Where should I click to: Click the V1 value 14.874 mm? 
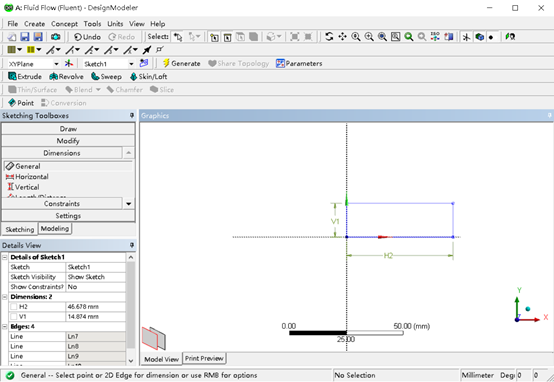tap(95, 317)
